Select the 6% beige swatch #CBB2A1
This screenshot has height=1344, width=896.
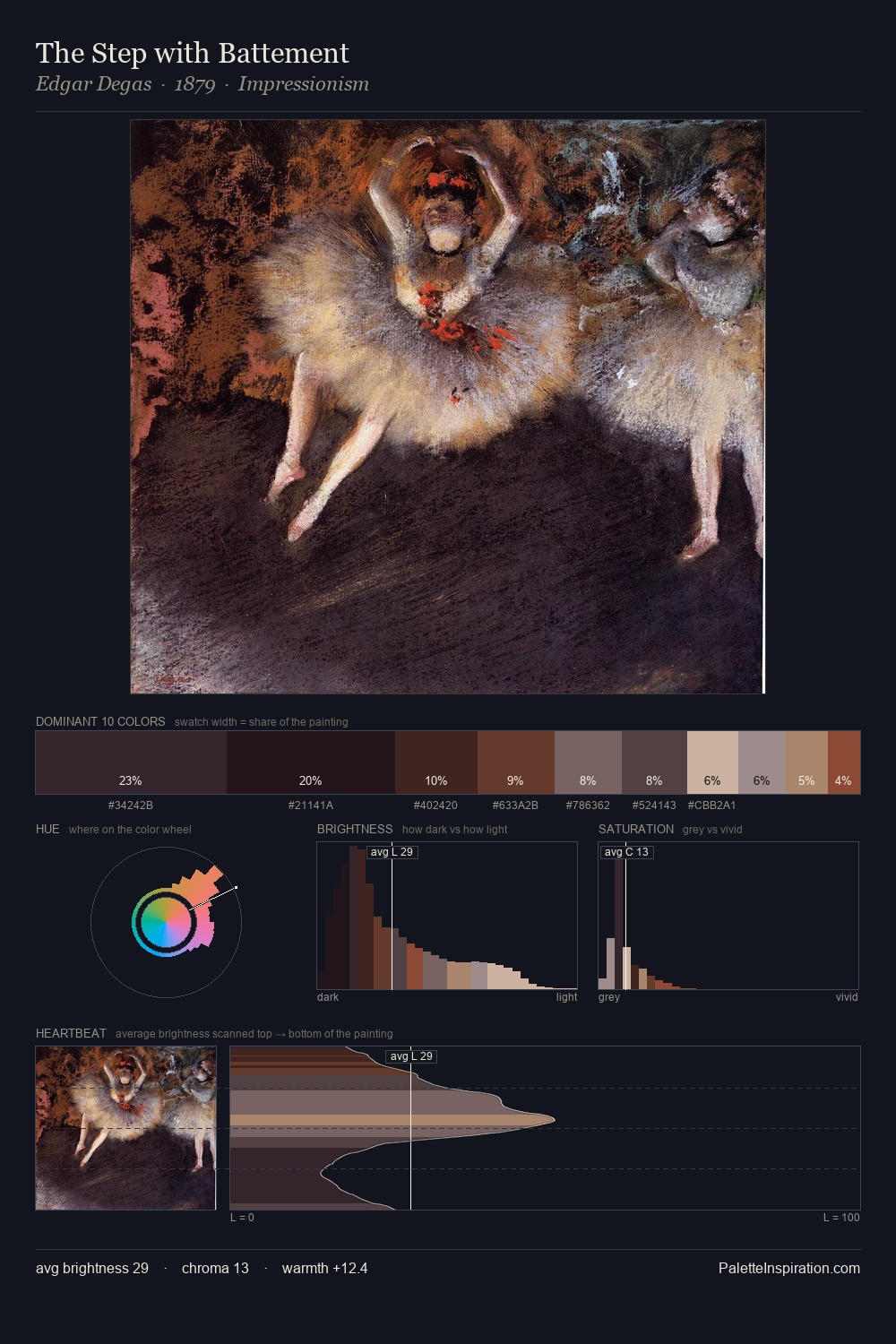(712, 762)
